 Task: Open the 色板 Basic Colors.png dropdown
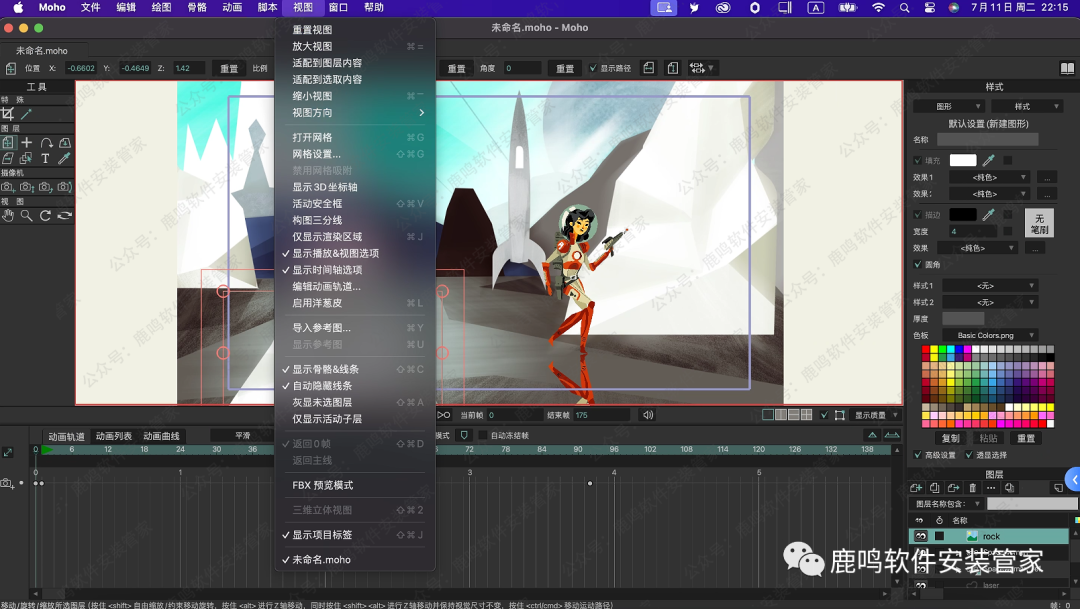point(989,335)
